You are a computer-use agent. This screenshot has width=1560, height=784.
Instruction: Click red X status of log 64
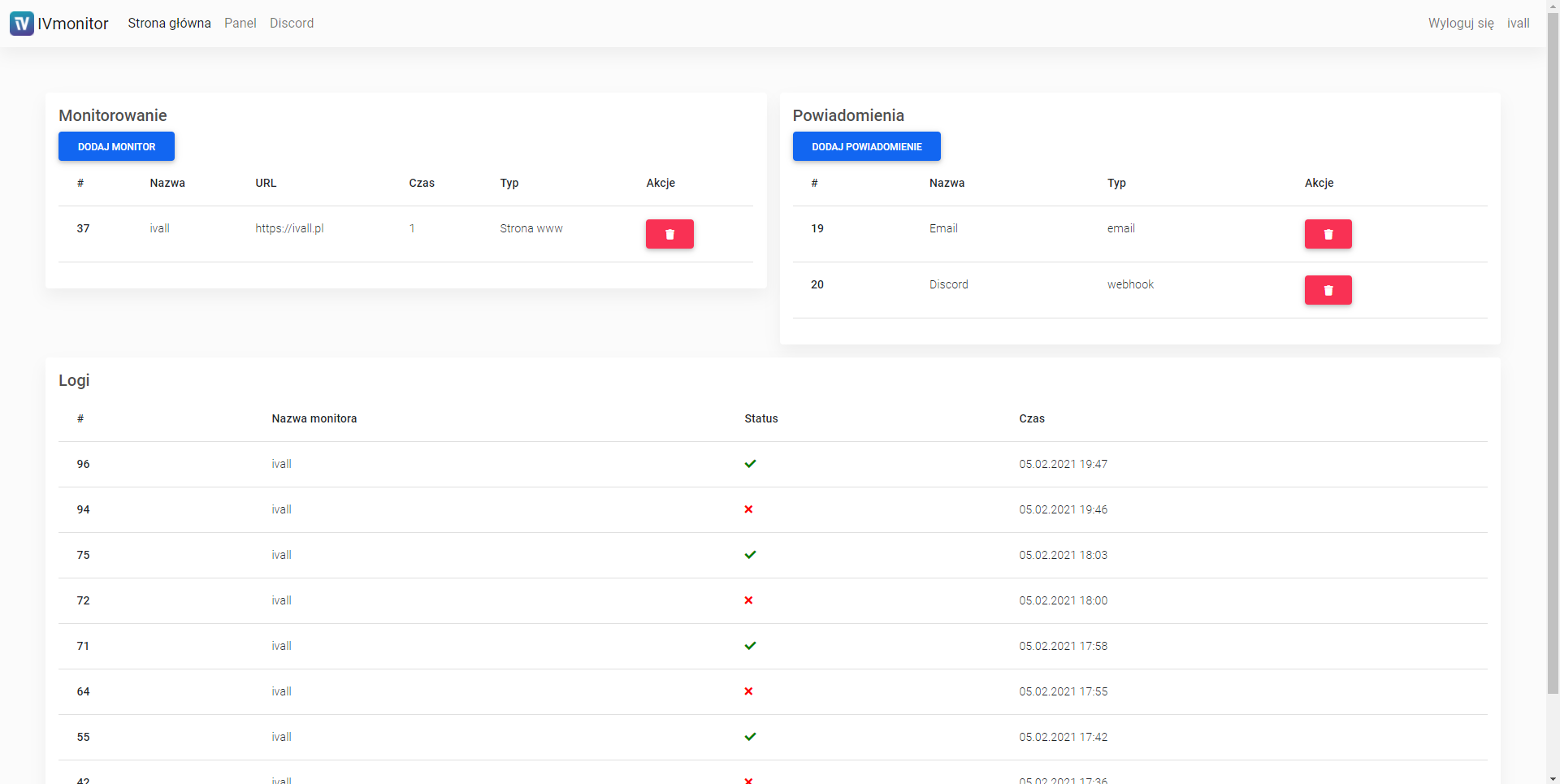click(x=748, y=691)
